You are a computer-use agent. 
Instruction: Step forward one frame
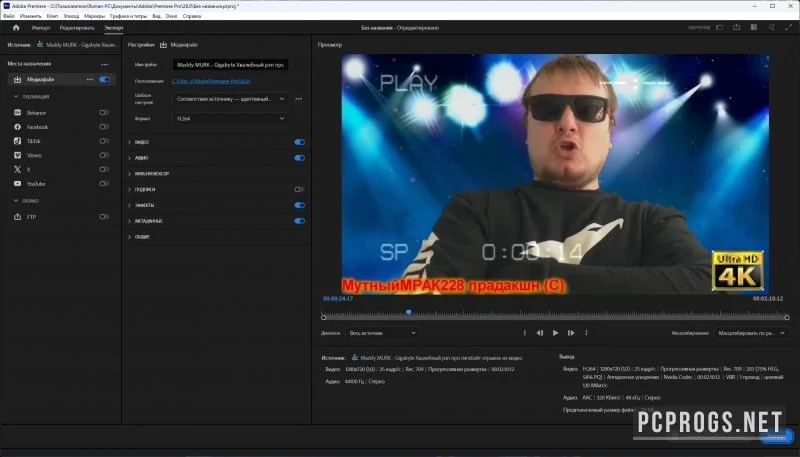tap(571, 333)
